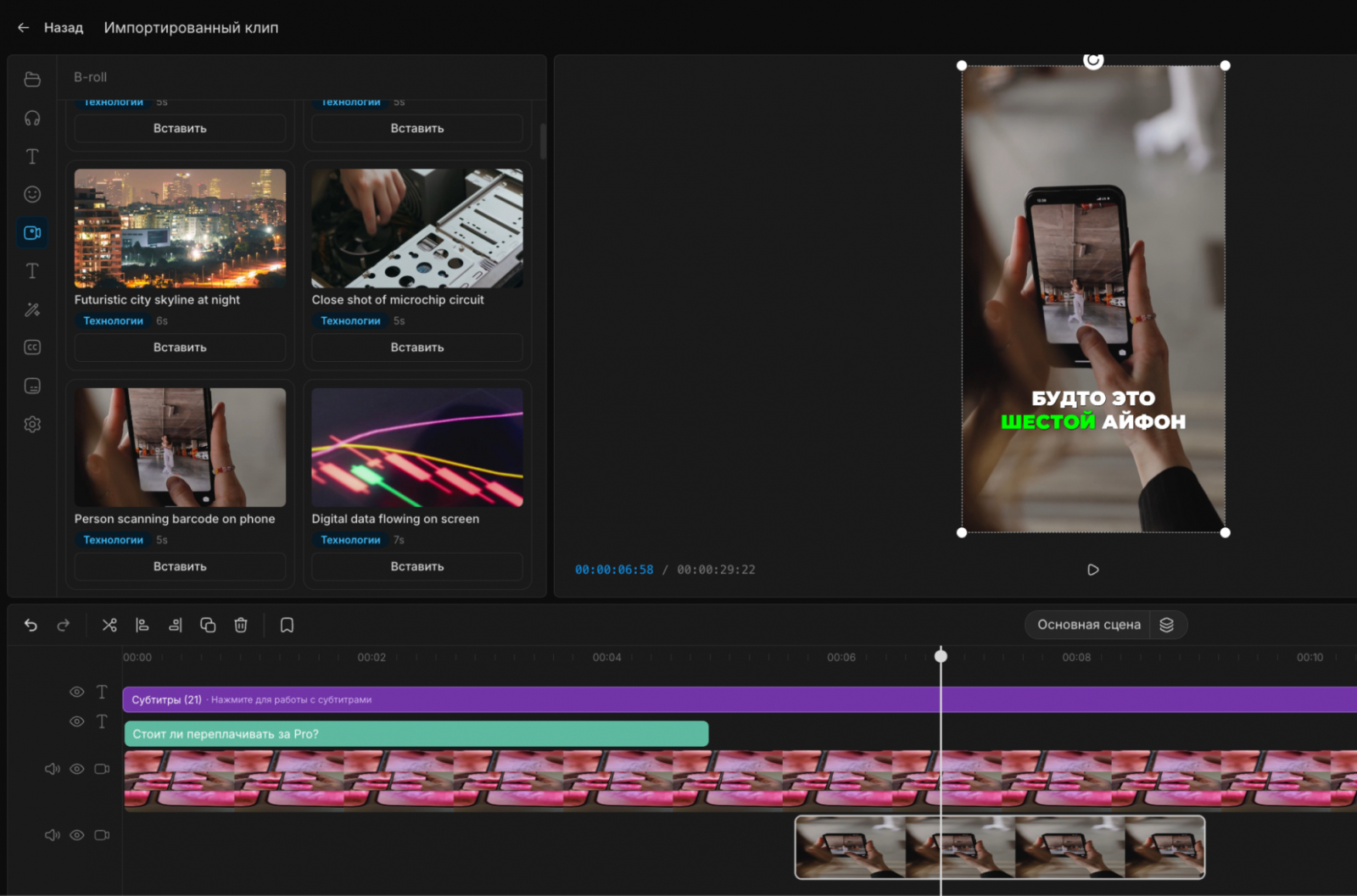Open the magic wand effects panel

coord(32,309)
